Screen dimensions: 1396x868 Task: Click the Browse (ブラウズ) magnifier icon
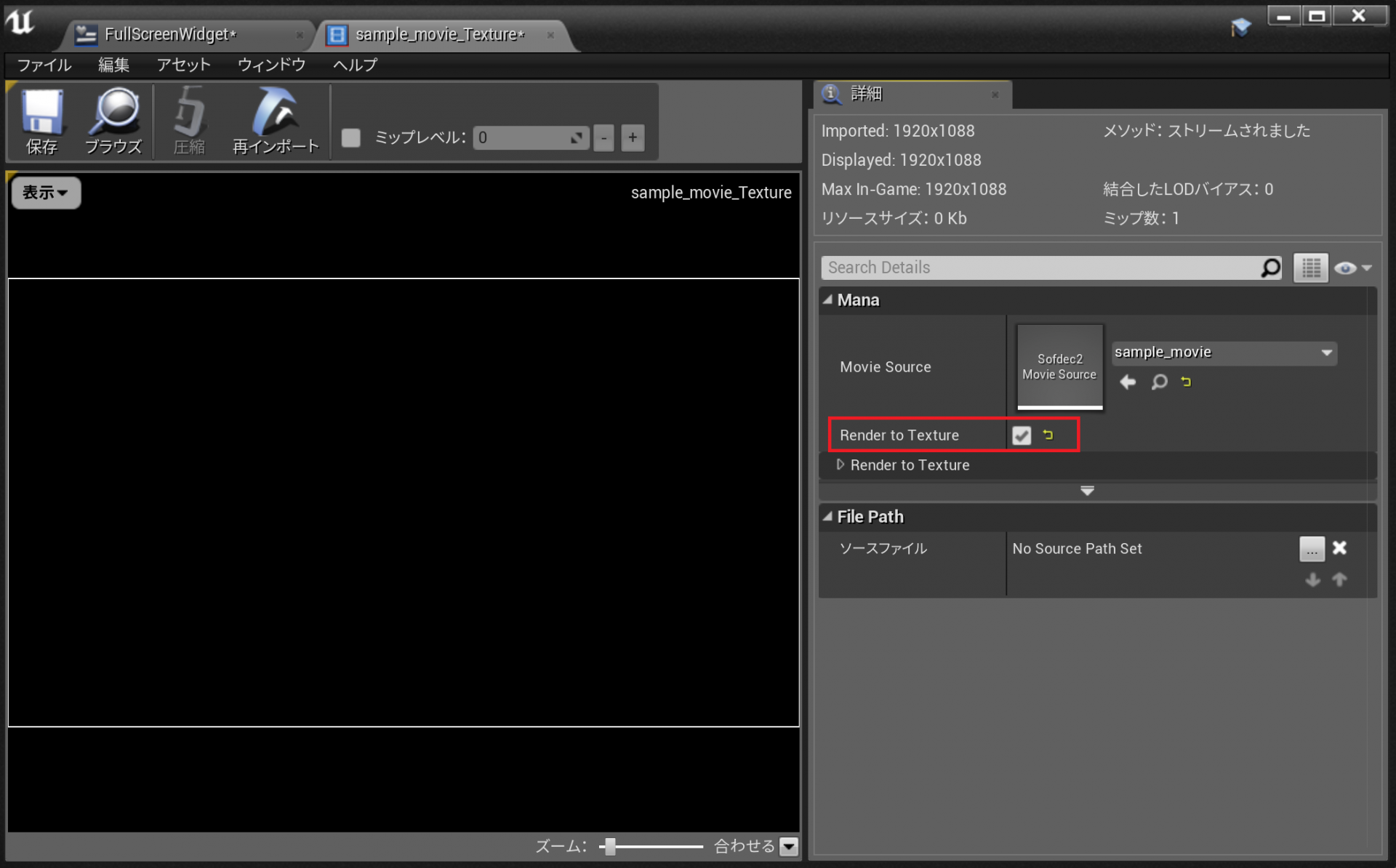[113, 121]
